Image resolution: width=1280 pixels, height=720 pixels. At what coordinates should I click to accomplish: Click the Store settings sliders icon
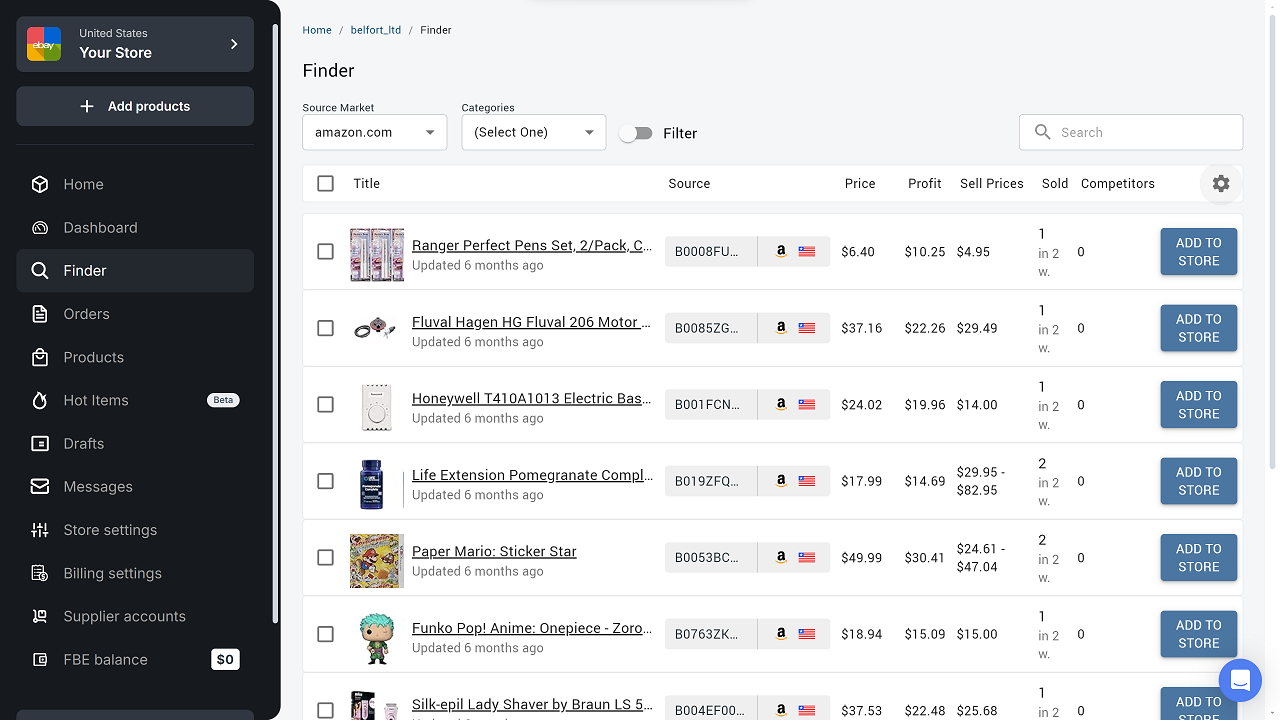(40, 530)
